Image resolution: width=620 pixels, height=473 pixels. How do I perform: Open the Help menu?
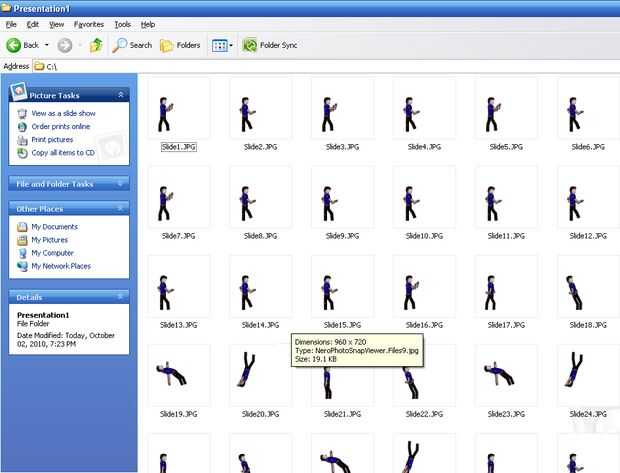point(148,25)
